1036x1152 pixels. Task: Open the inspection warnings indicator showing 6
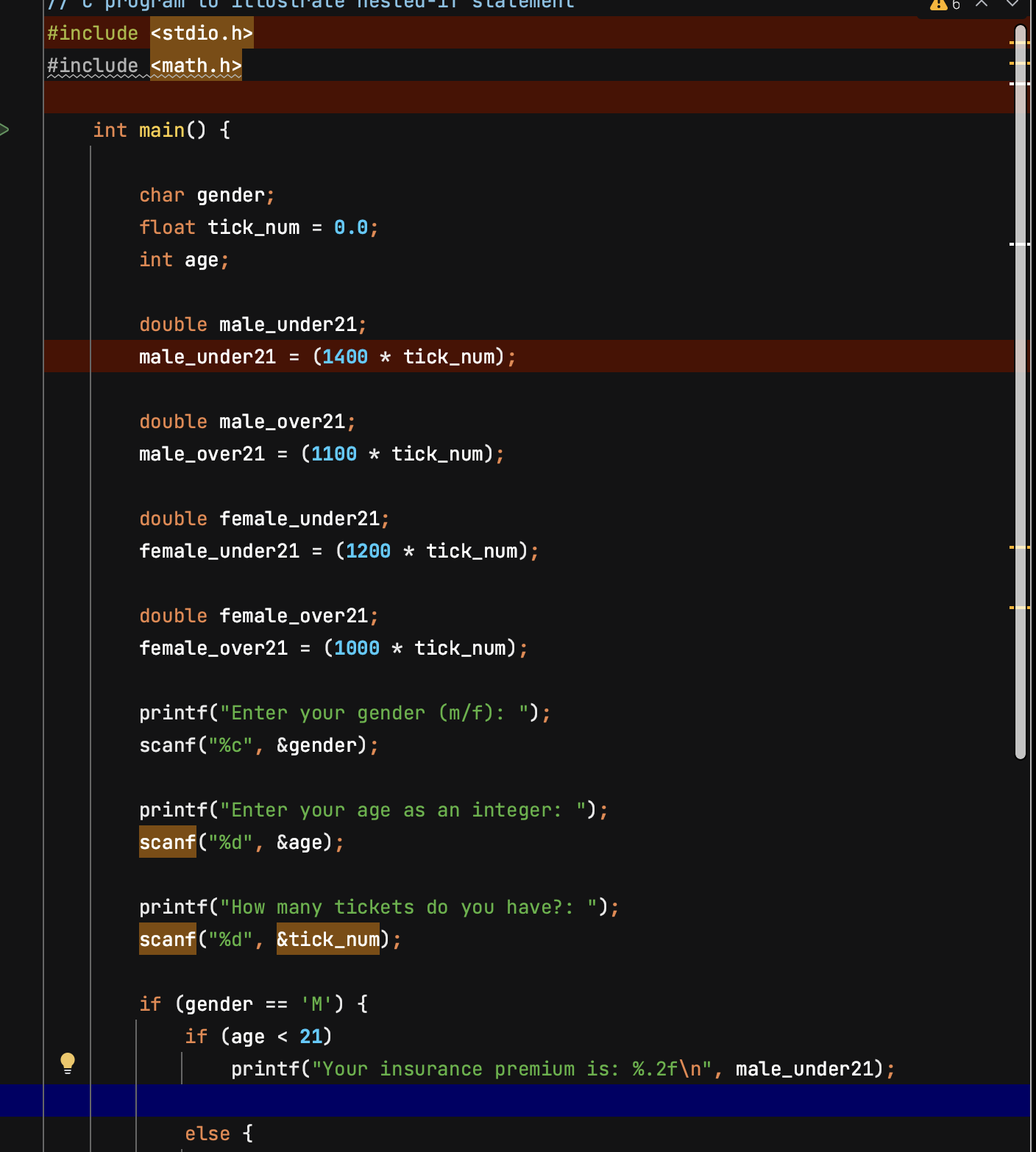[945, 4]
